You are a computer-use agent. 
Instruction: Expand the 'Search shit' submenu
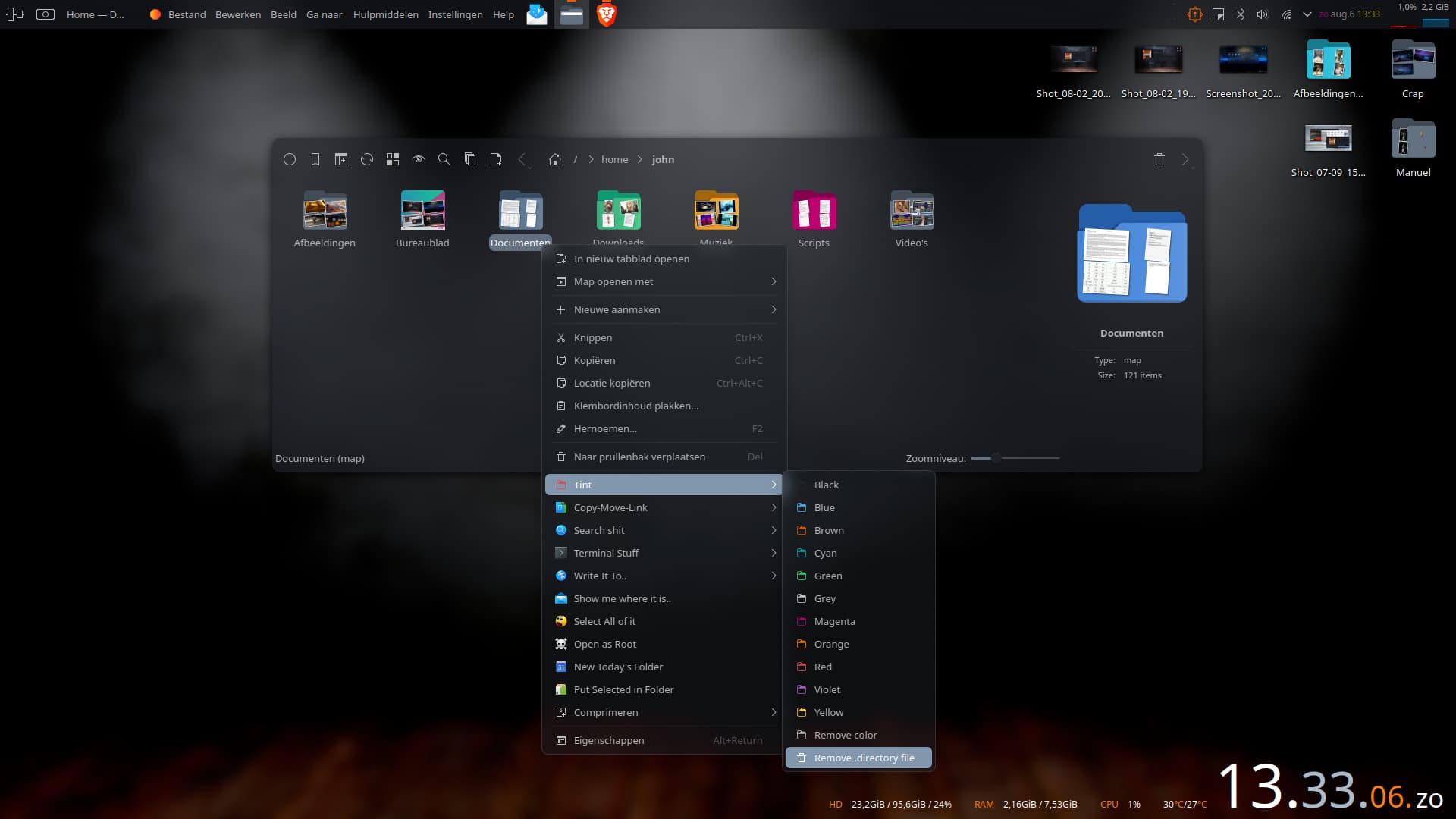pyautogui.click(x=664, y=530)
